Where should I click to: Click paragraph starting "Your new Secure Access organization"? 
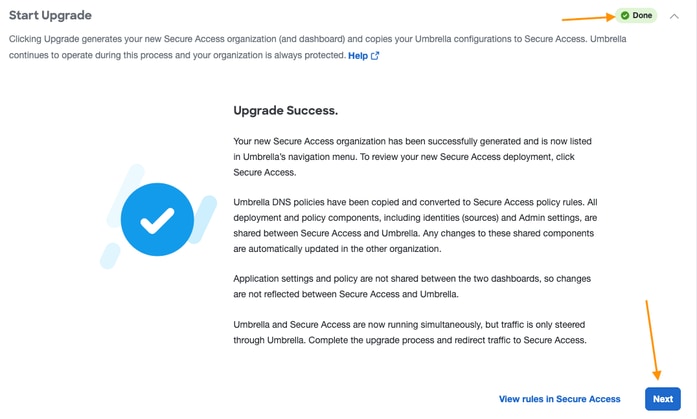[413, 157]
